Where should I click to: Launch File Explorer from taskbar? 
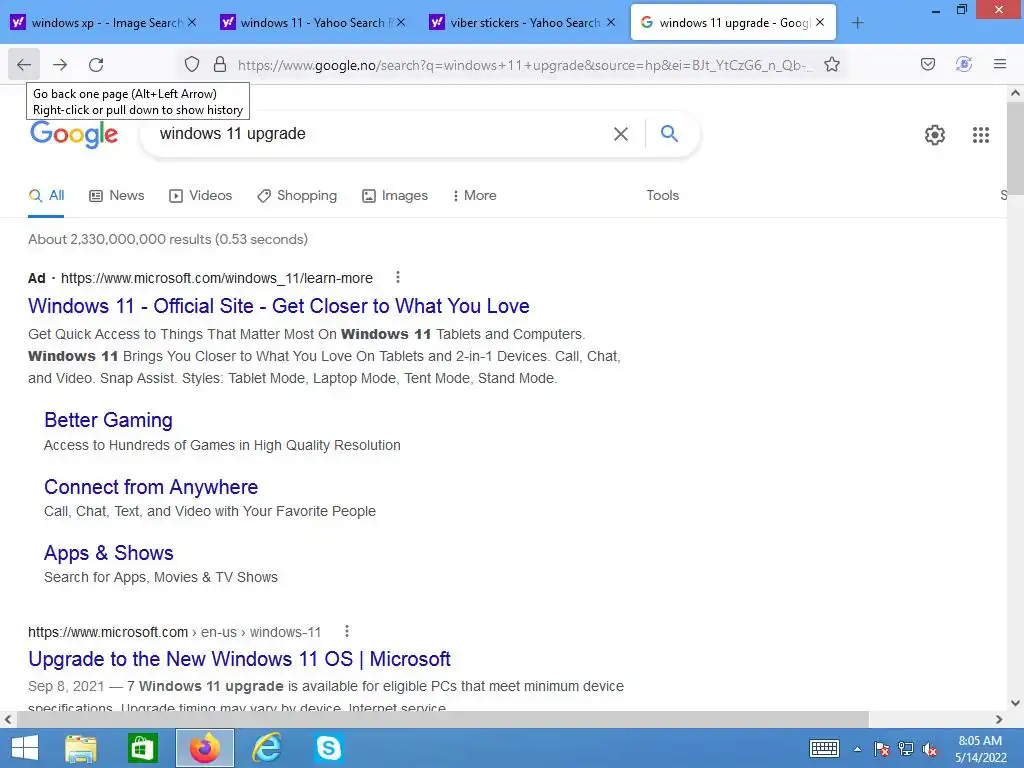point(81,748)
